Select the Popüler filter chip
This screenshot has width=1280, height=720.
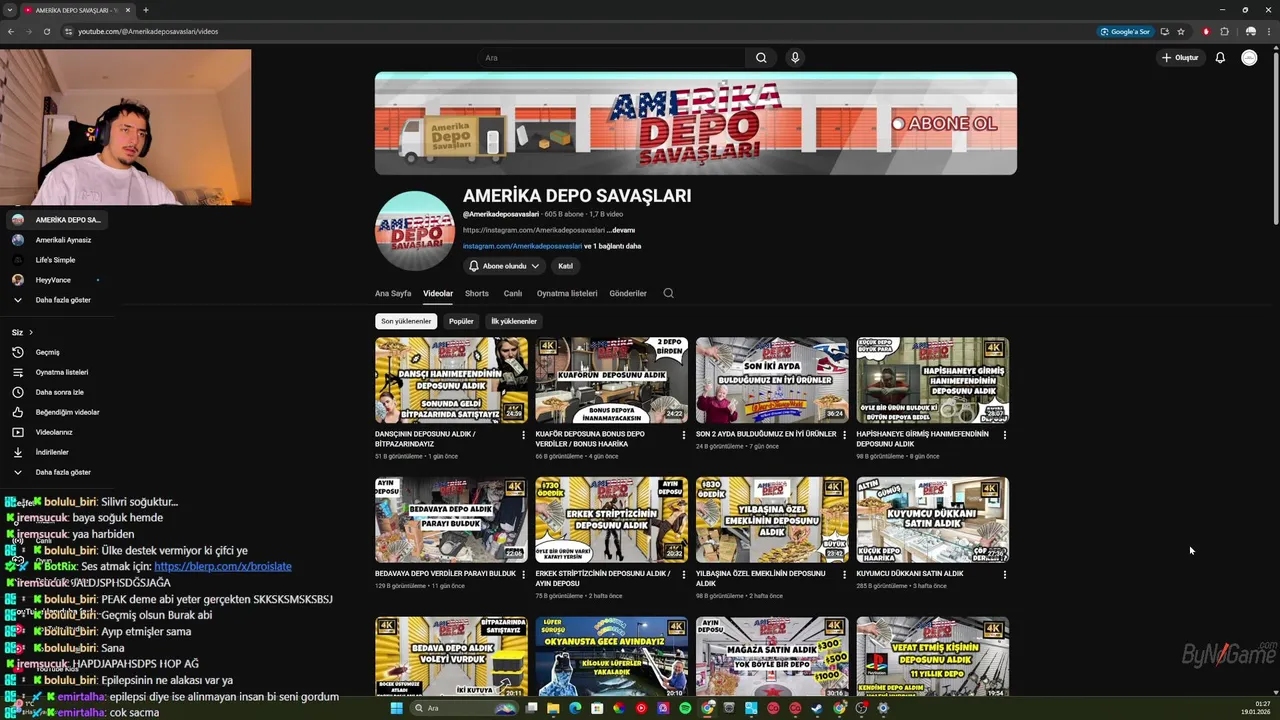pyautogui.click(x=461, y=321)
